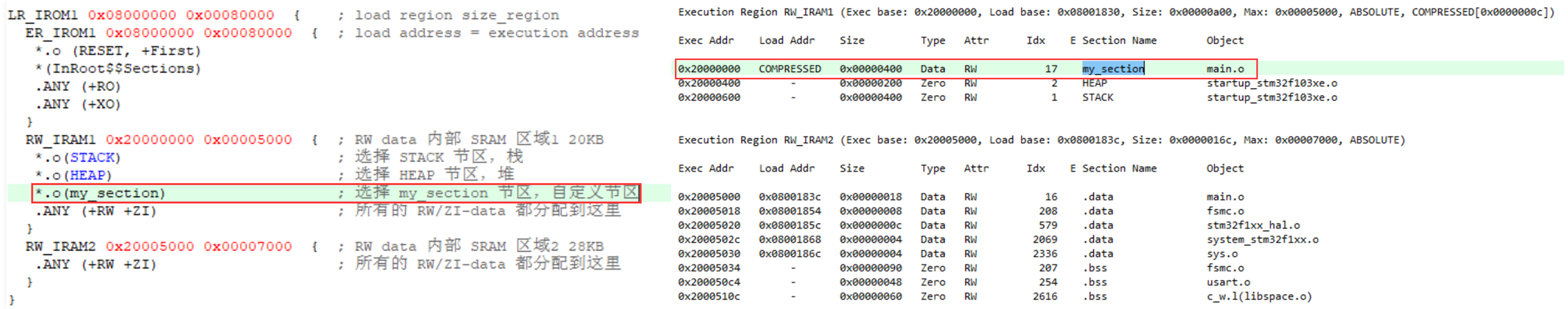Viewport: 1568px width, 309px height.
Task: Click the ".ANY (+RO)" selector line
Action: tap(78, 86)
